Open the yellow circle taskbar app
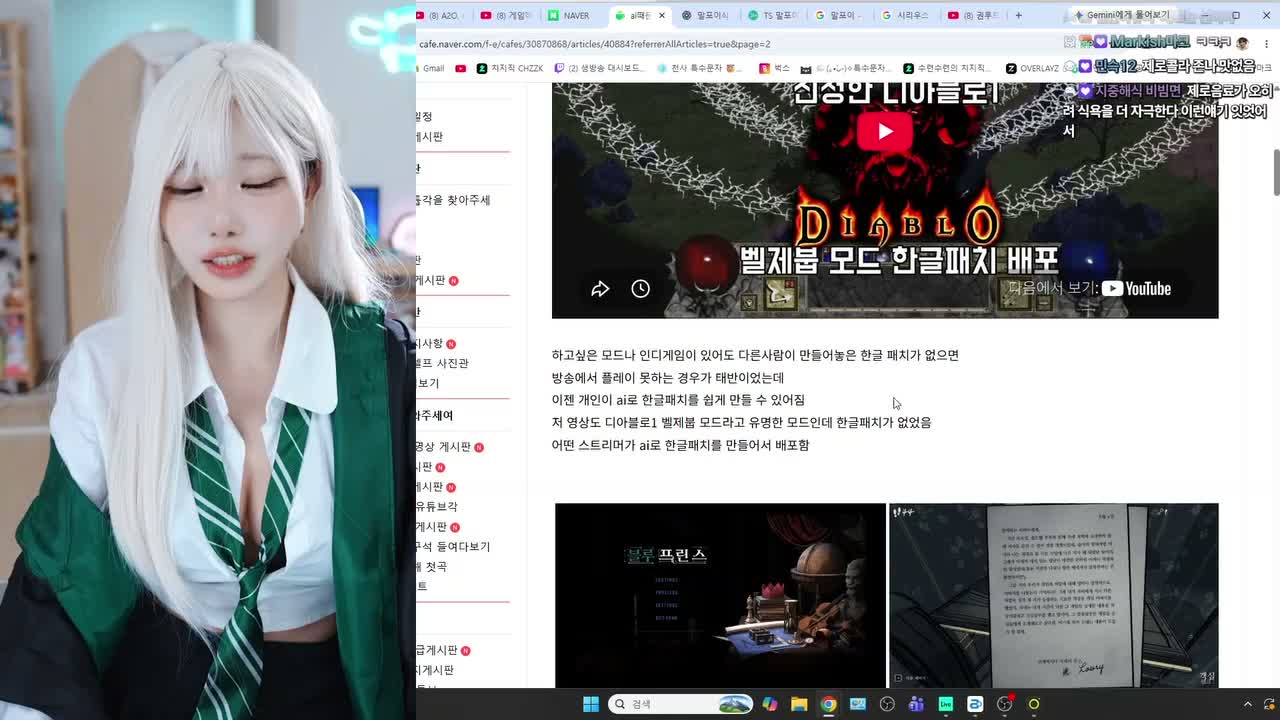1280x720 pixels. click(x=1034, y=704)
